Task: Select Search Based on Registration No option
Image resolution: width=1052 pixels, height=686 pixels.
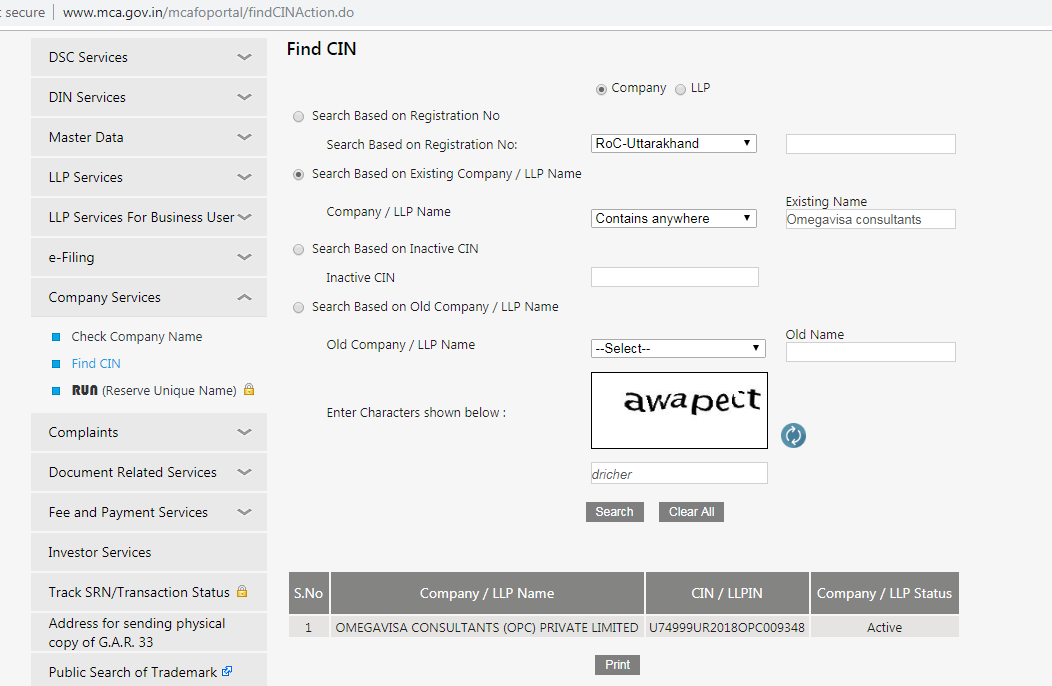Action: (299, 116)
